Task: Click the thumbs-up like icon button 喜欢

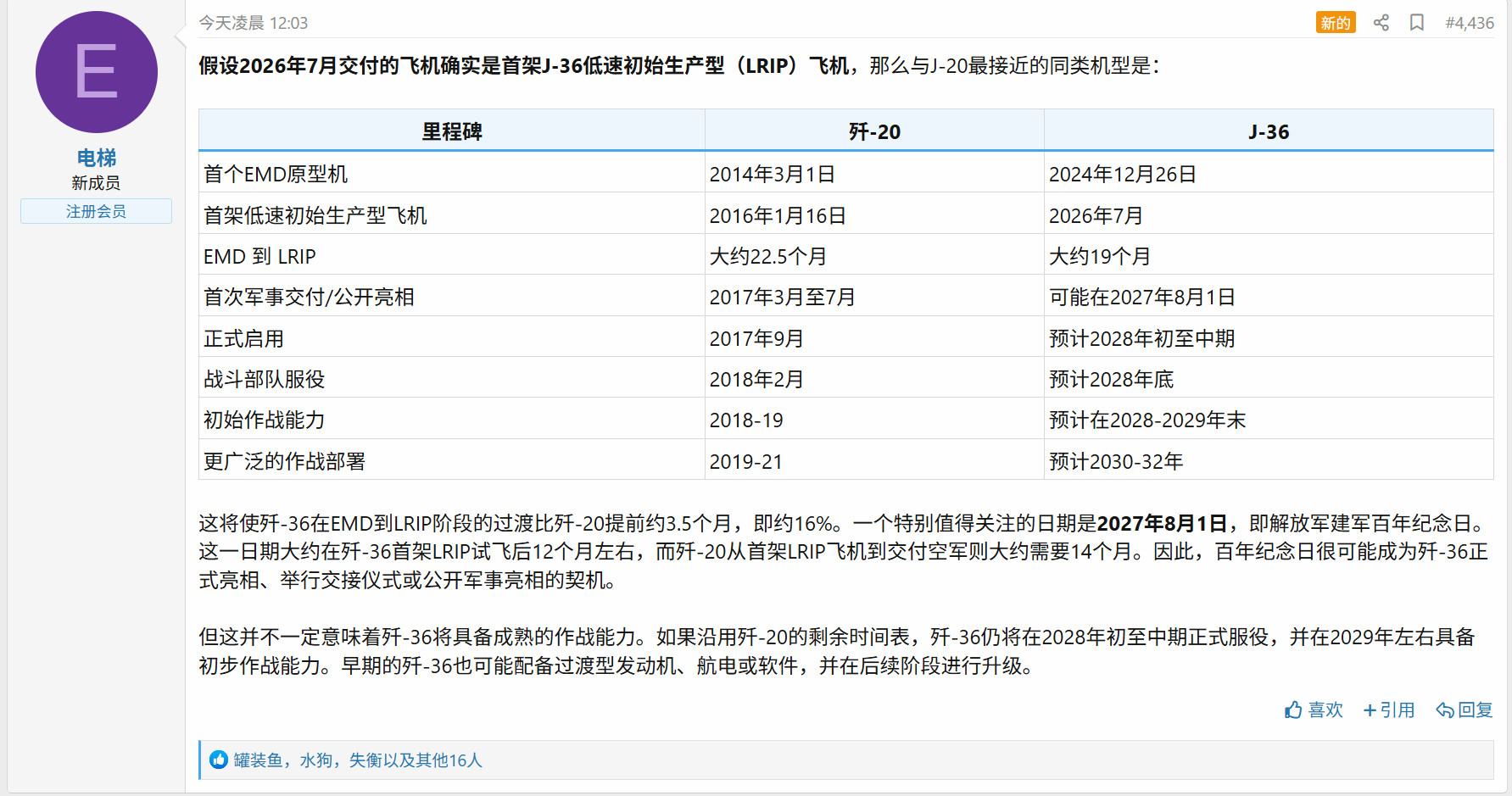Action: (x=1314, y=710)
